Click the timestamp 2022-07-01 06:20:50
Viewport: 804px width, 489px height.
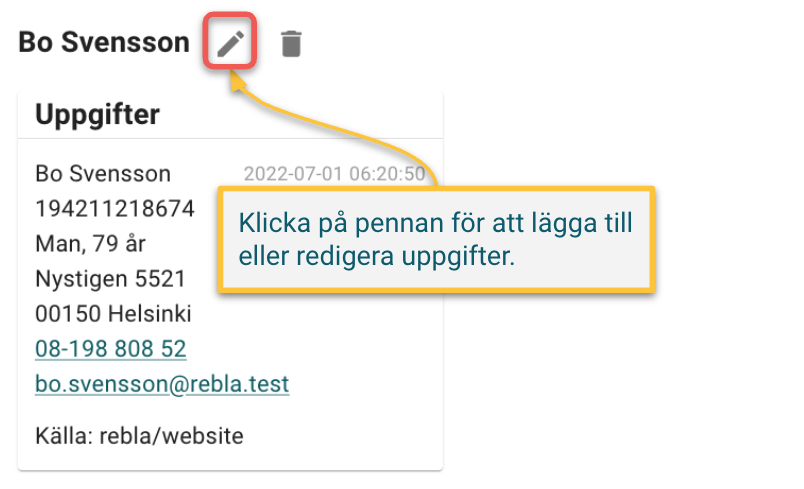click(334, 174)
